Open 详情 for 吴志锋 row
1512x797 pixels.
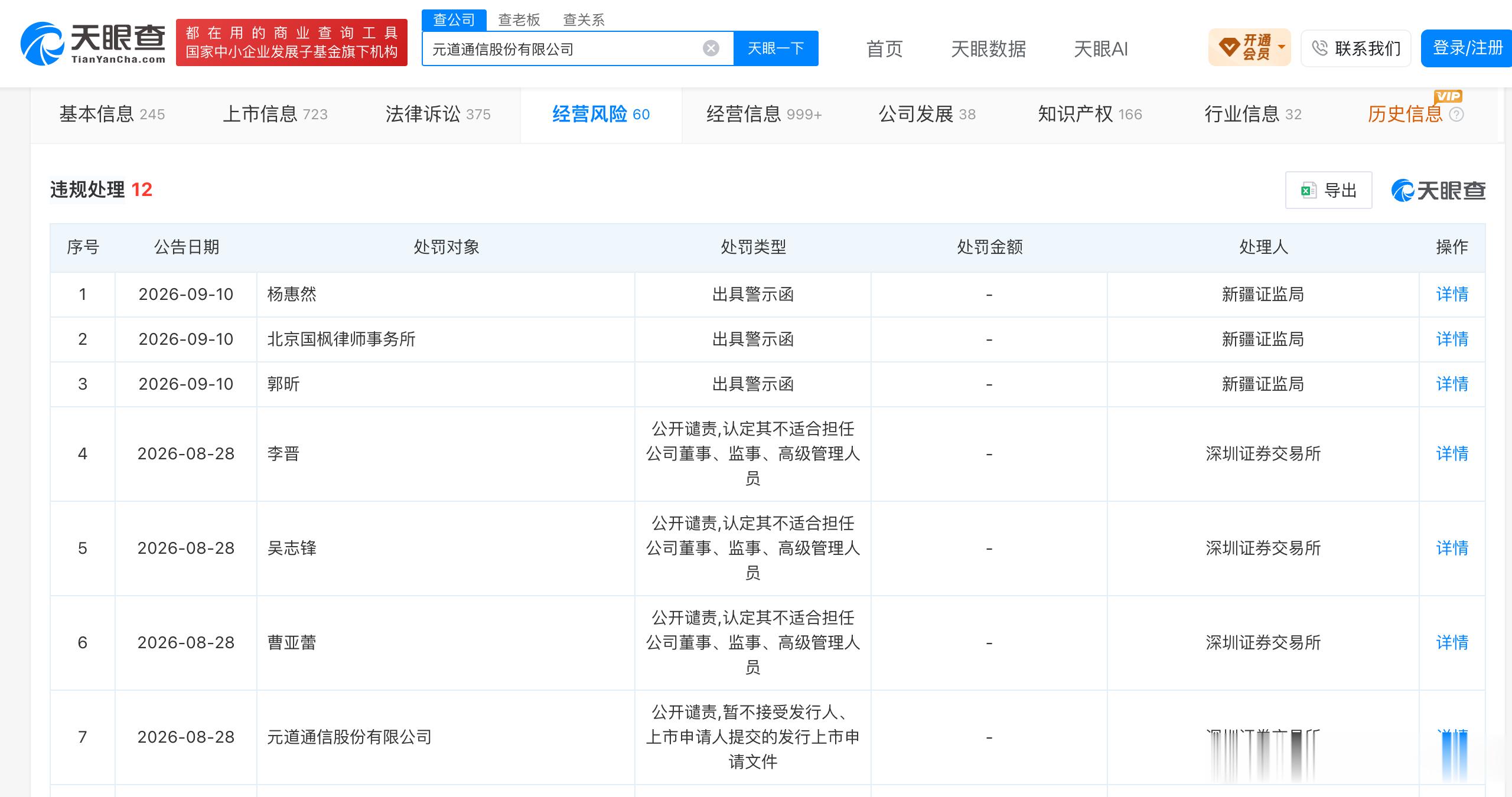(1452, 548)
